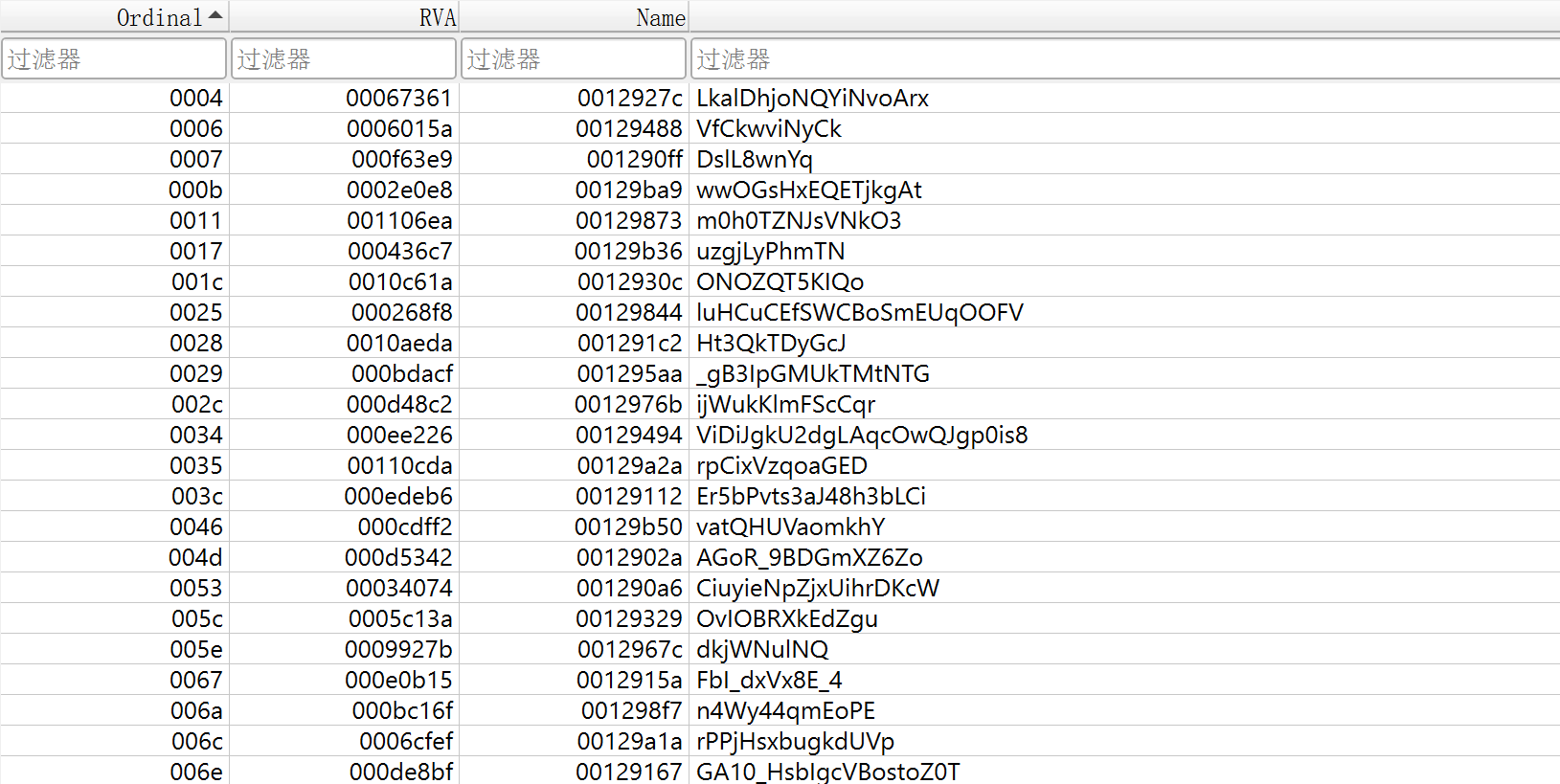Click the ordinal 0007 cell
The image size is (1560, 784).
(x=196, y=159)
